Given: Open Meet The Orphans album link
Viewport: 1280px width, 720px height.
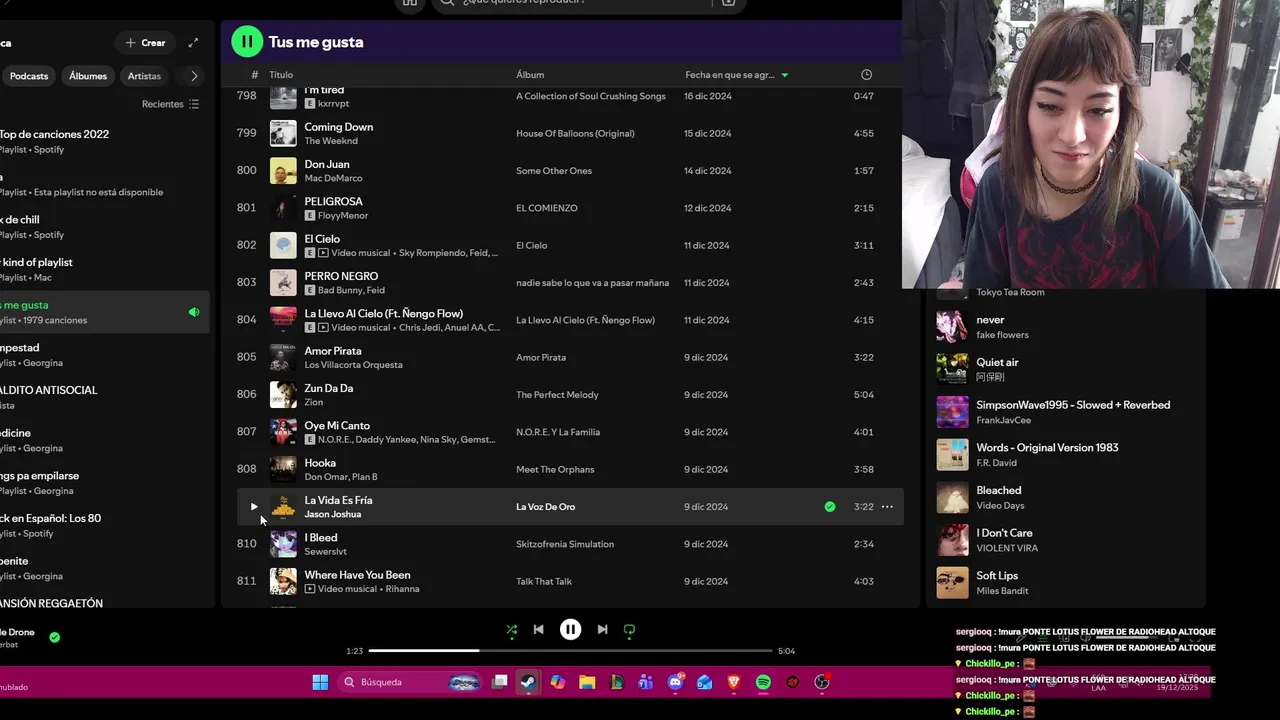Looking at the screenshot, I should point(555,469).
